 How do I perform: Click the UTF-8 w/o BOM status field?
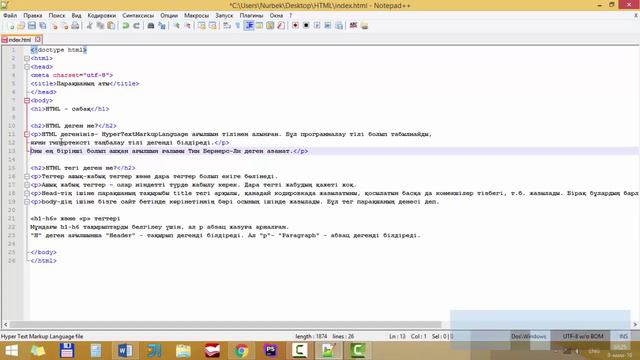point(583,336)
